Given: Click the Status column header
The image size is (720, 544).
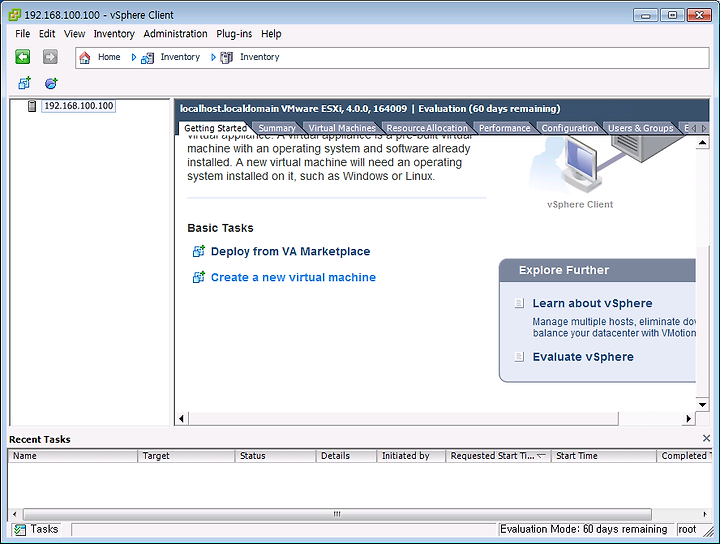Looking at the screenshot, I should point(275,456).
